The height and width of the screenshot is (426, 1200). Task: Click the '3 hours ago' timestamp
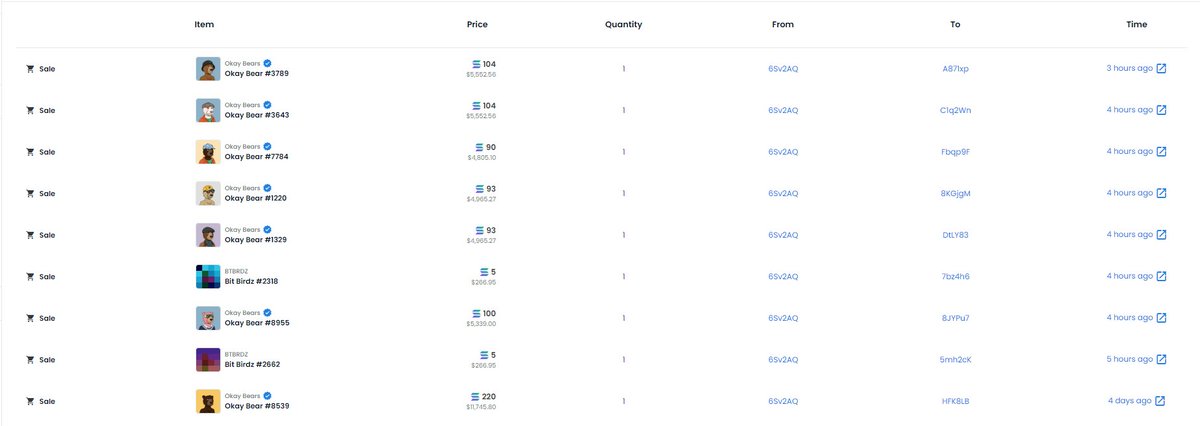[x=1129, y=69]
